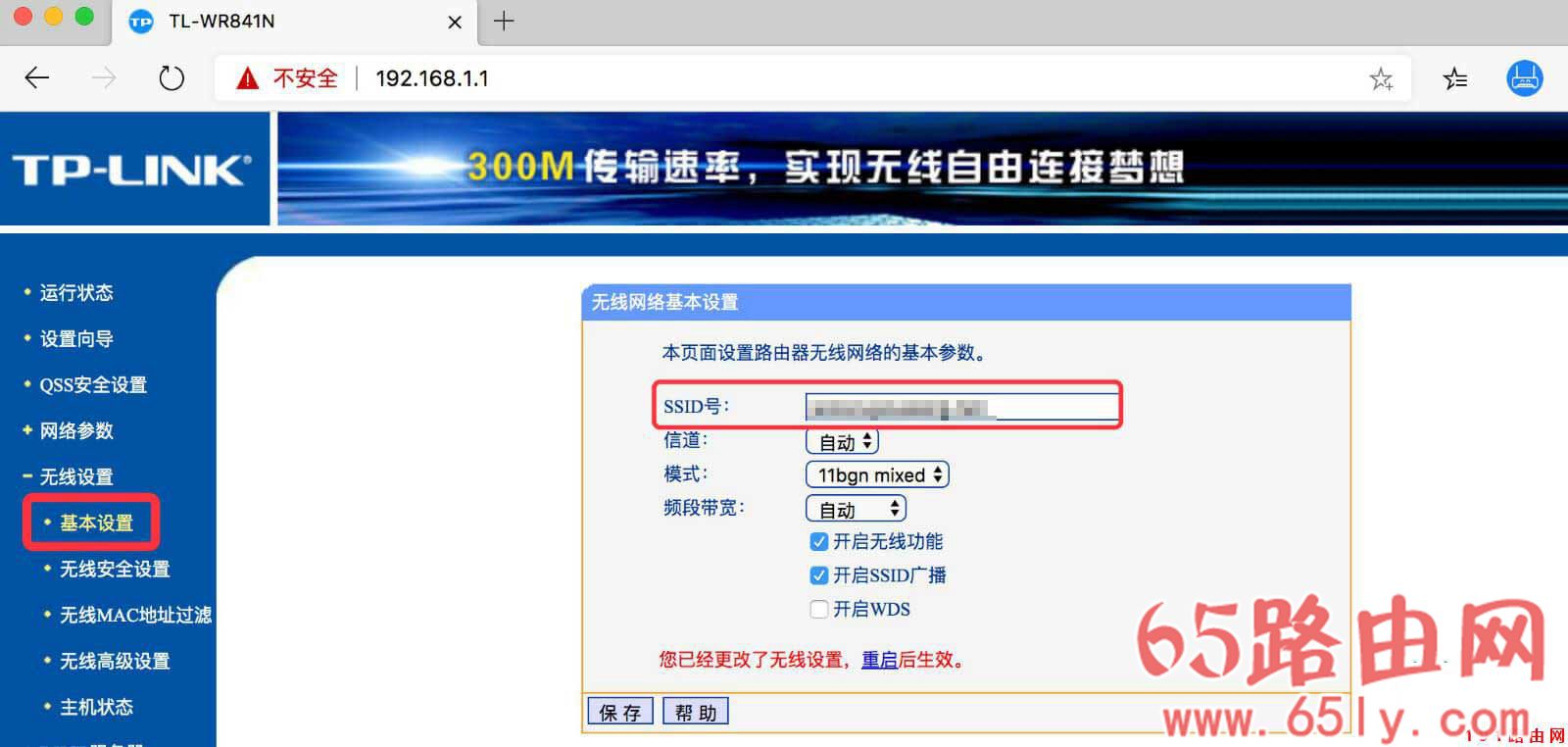The width and height of the screenshot is (1568, 747).
Task: Click the text 本页面设置路由器无线网络的基本参数
Action: (x=823, y=352)
